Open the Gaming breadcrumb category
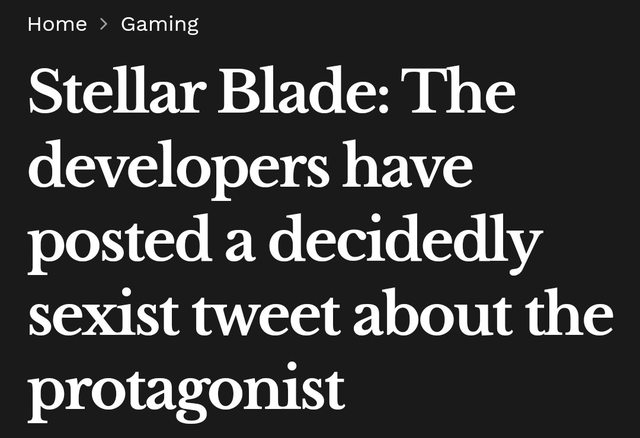 (160, 25)
